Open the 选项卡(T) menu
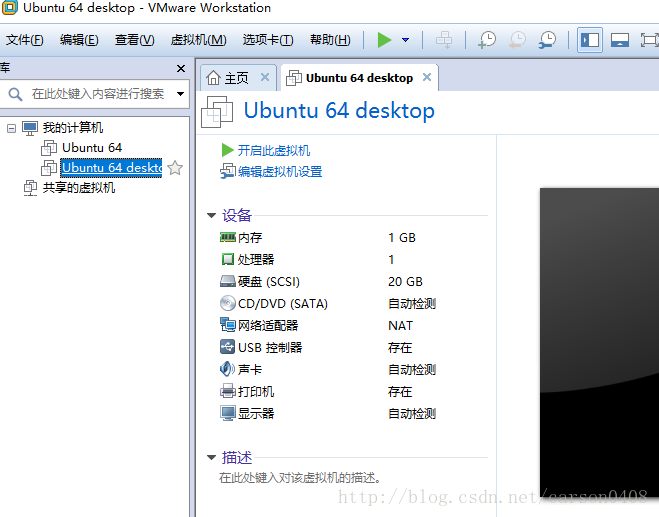This screenshot has width=659, height=517. coord(268,40)
